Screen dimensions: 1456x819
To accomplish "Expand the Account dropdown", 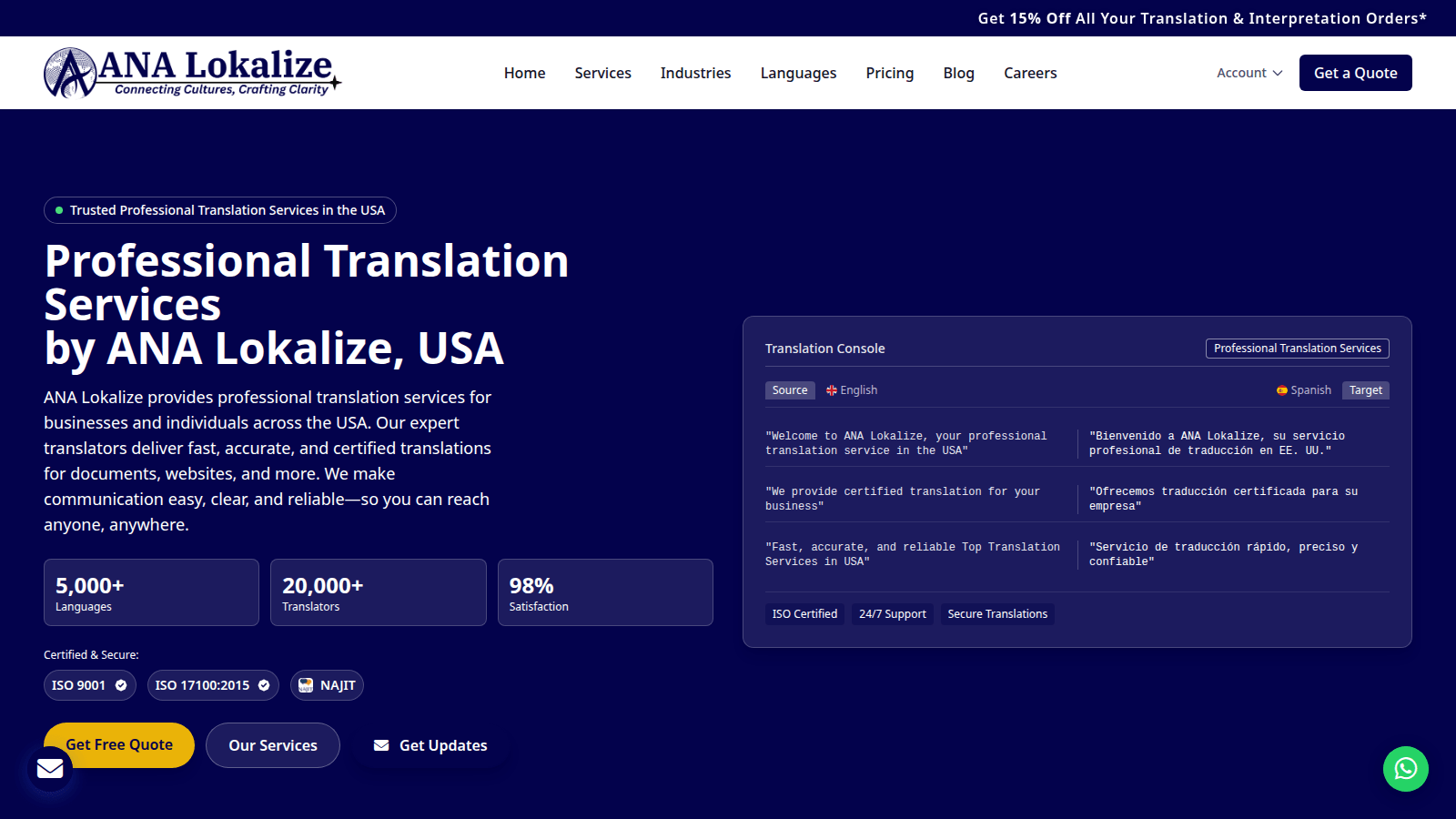I will [1249, 73].
